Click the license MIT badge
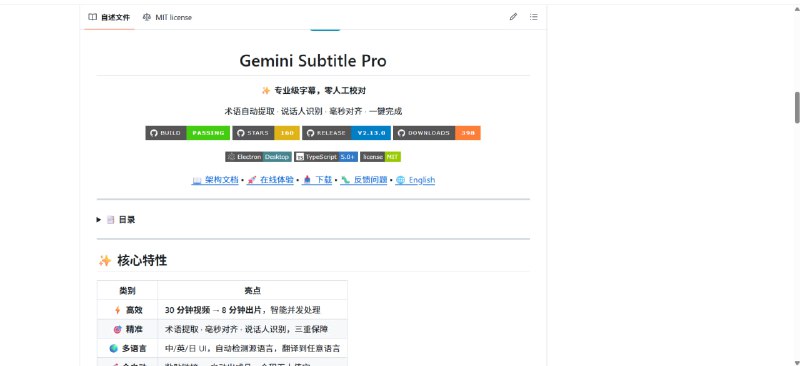 (380, 157)
